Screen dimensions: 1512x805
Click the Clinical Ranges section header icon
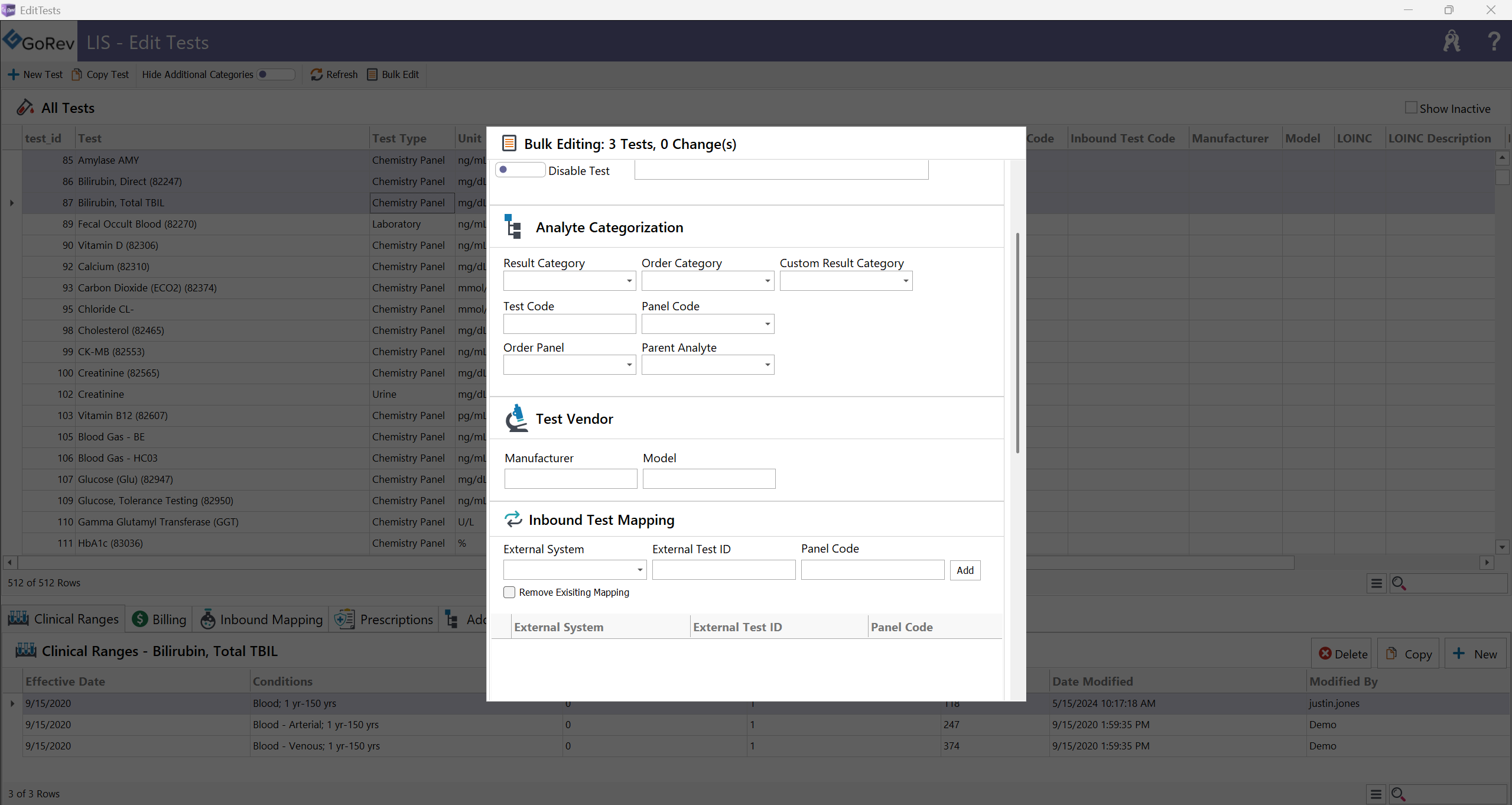pos(26,651)
